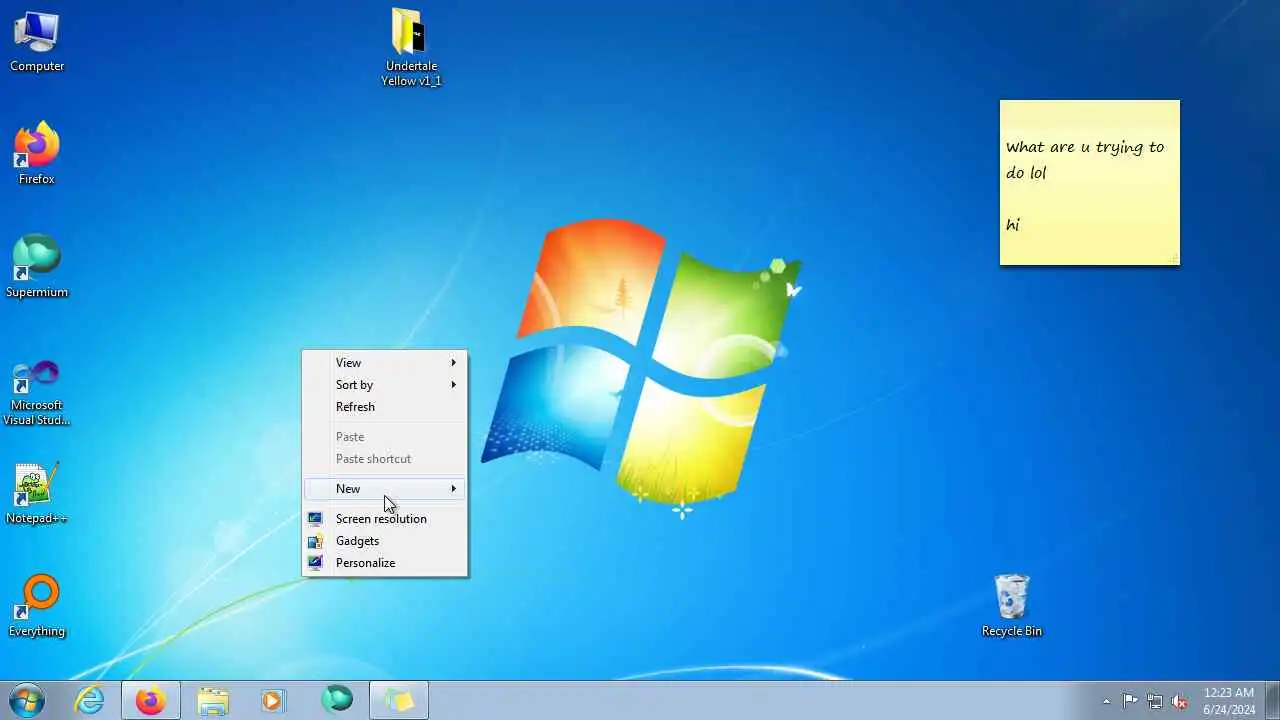Click the sticky note text 'hi'
The height and width of the screenshot is (720, 1280).
[1013, 224]
